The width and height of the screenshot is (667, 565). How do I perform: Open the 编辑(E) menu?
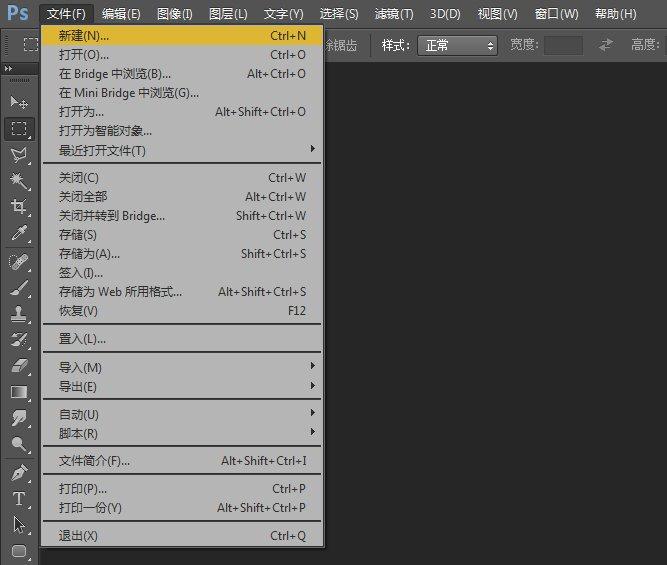pos(121,14)
